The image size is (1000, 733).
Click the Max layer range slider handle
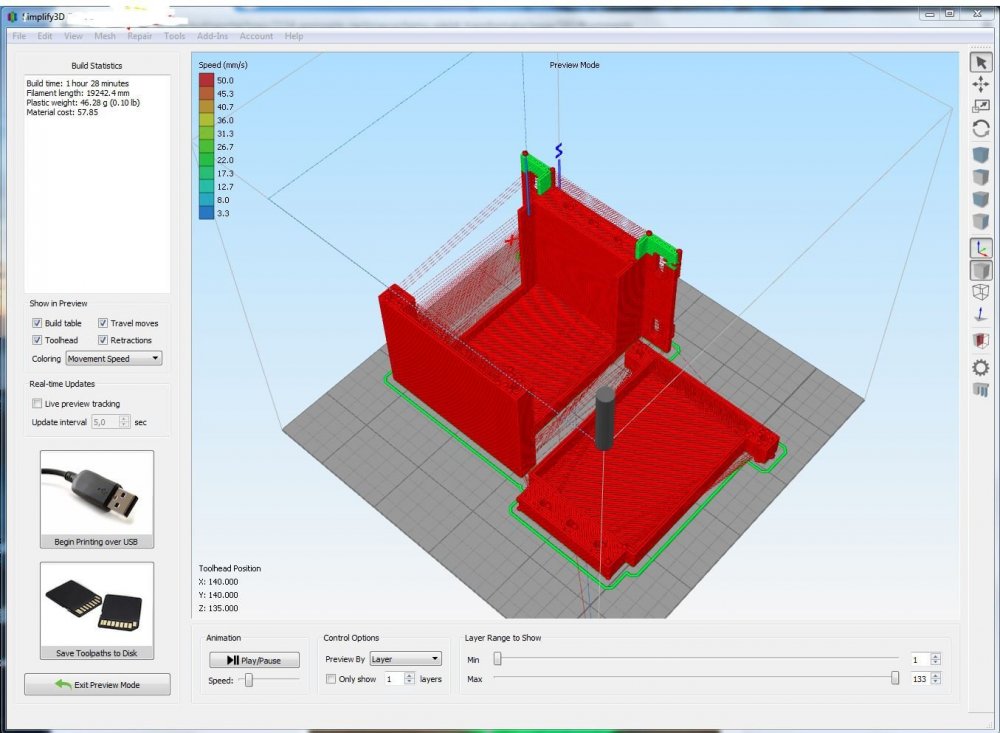[x=895, y=678]
